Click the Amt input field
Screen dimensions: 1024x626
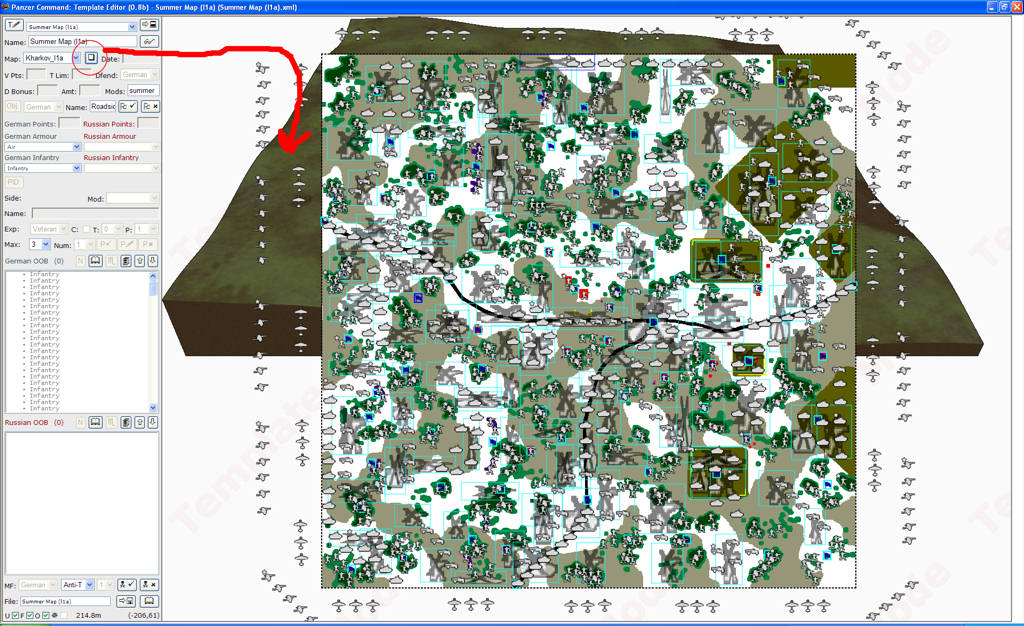click(x=89, y=91)
